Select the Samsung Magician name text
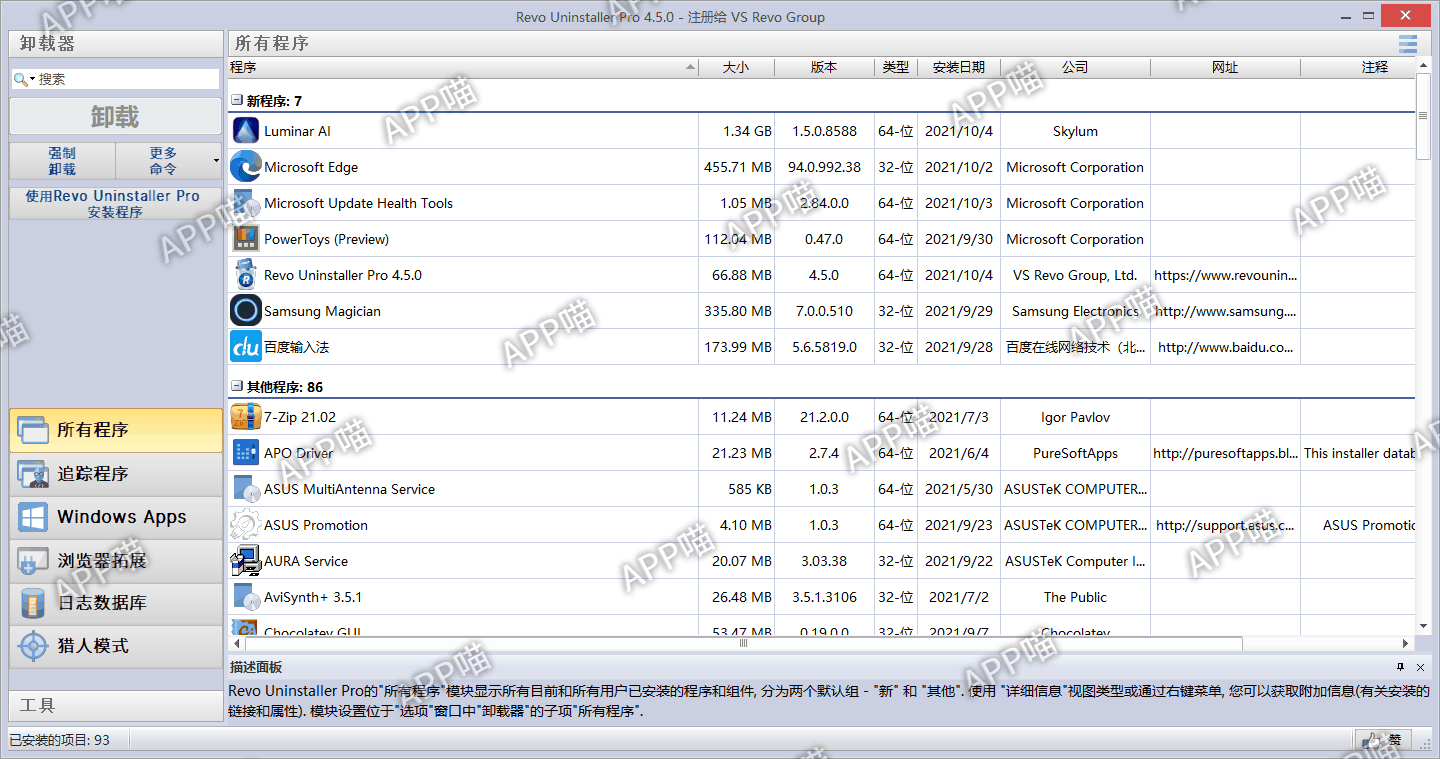The width and height of the screenshot is (1440, 759). tap(322, 311)
